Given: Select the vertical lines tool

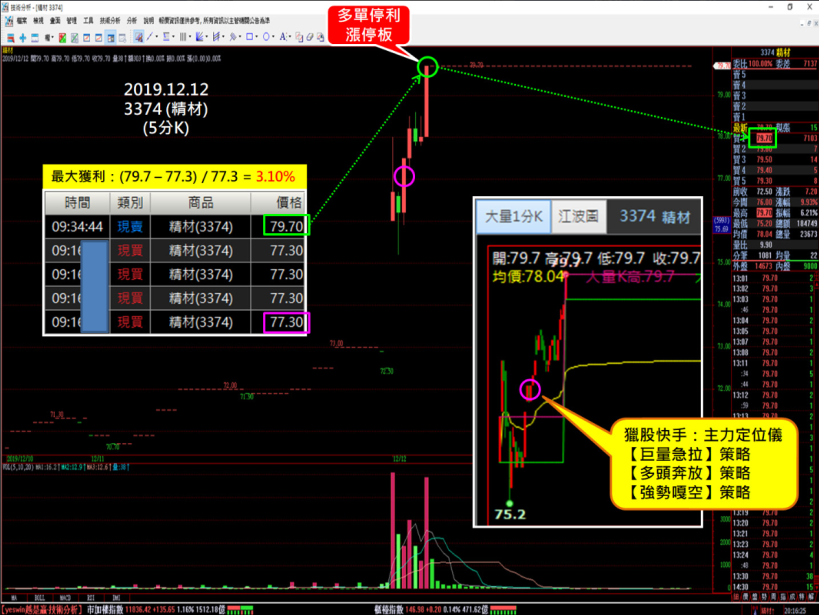Looking at the screenshot, I should 183,37.
